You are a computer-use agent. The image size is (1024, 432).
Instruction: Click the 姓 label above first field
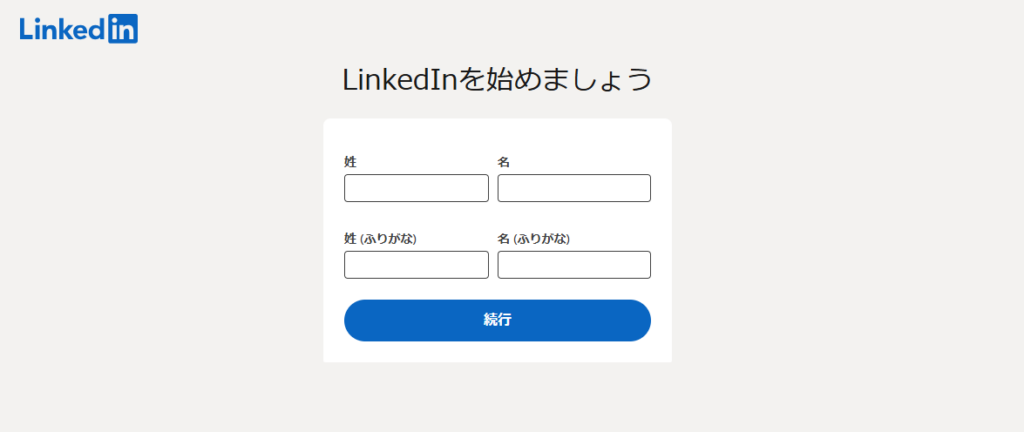(350, 161)
